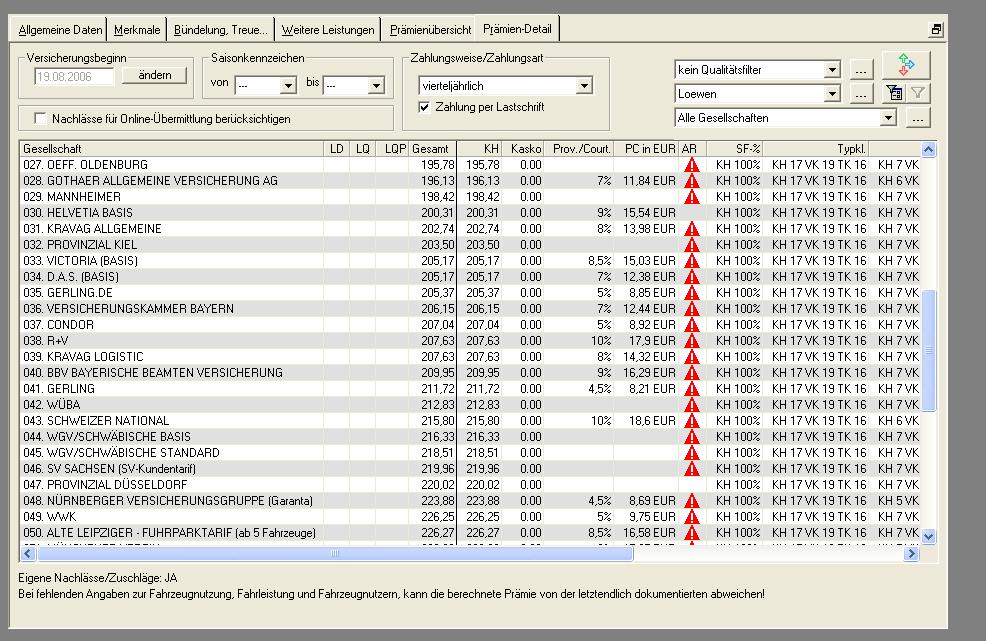
Task: Click the warning triangle for Gothaer Allgemeine
Action: coord(690,181)
